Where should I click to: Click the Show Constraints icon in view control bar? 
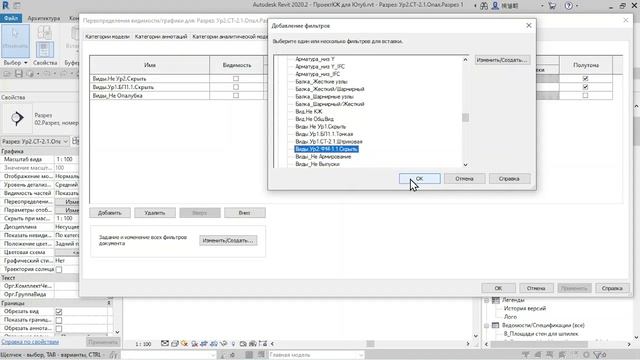263,344
